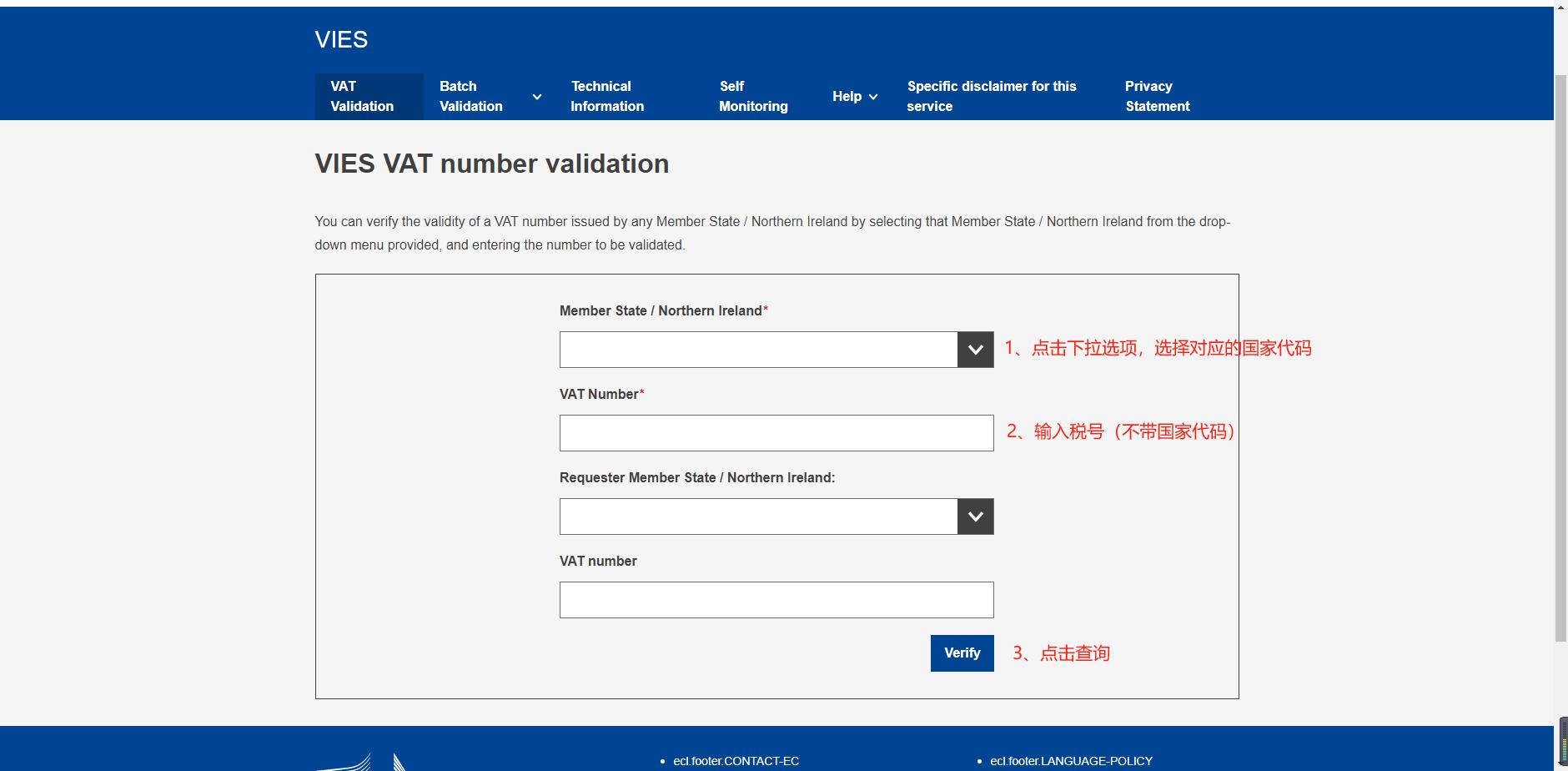The image size is (1568, 771).
Task: Open the VAT Validation tab
Action: [369, 97]
